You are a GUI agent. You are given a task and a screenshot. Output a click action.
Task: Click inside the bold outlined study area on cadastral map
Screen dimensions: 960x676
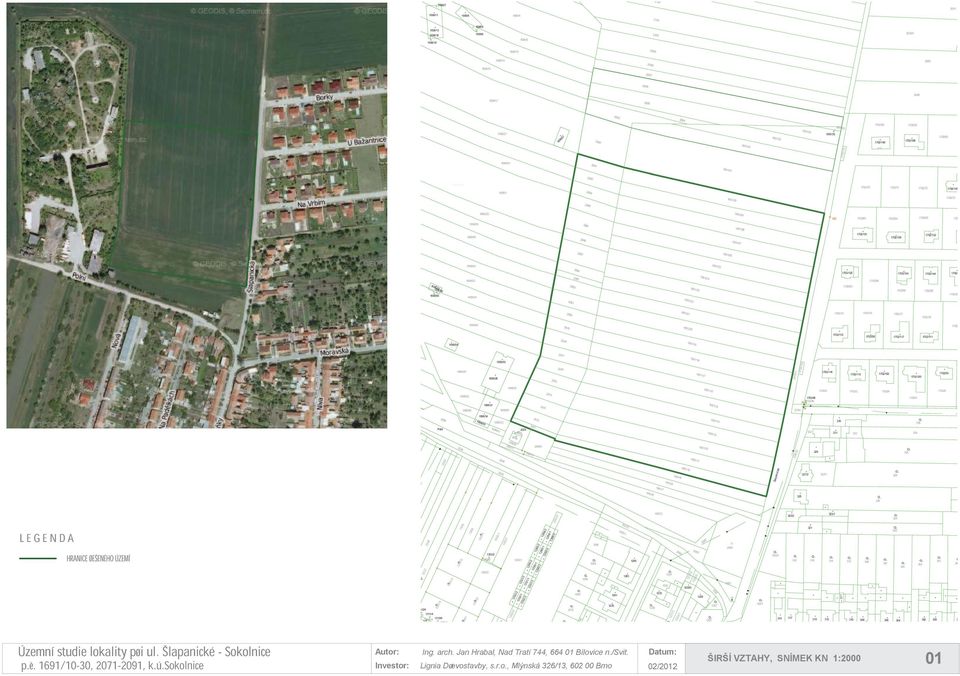pyautogui.click(x=673, y=325)
